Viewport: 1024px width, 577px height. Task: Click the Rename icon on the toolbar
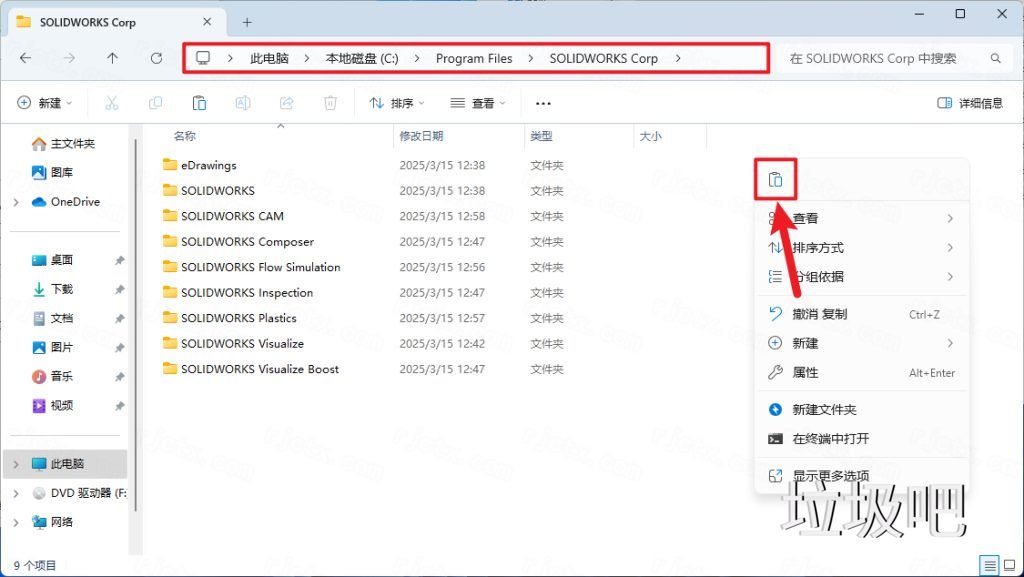[242, 103]
